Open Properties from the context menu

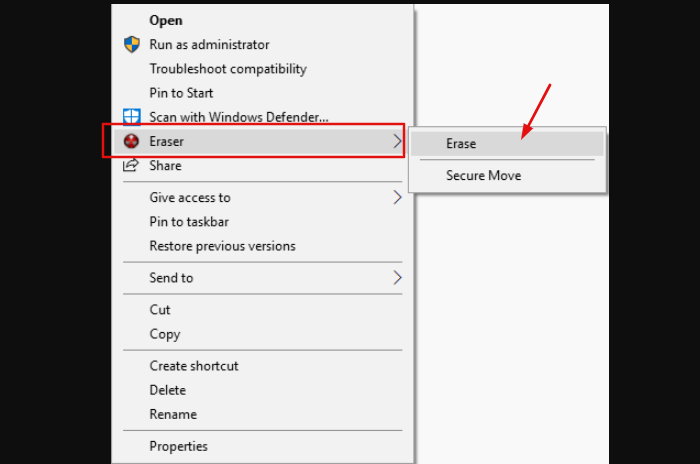[179, 446]
